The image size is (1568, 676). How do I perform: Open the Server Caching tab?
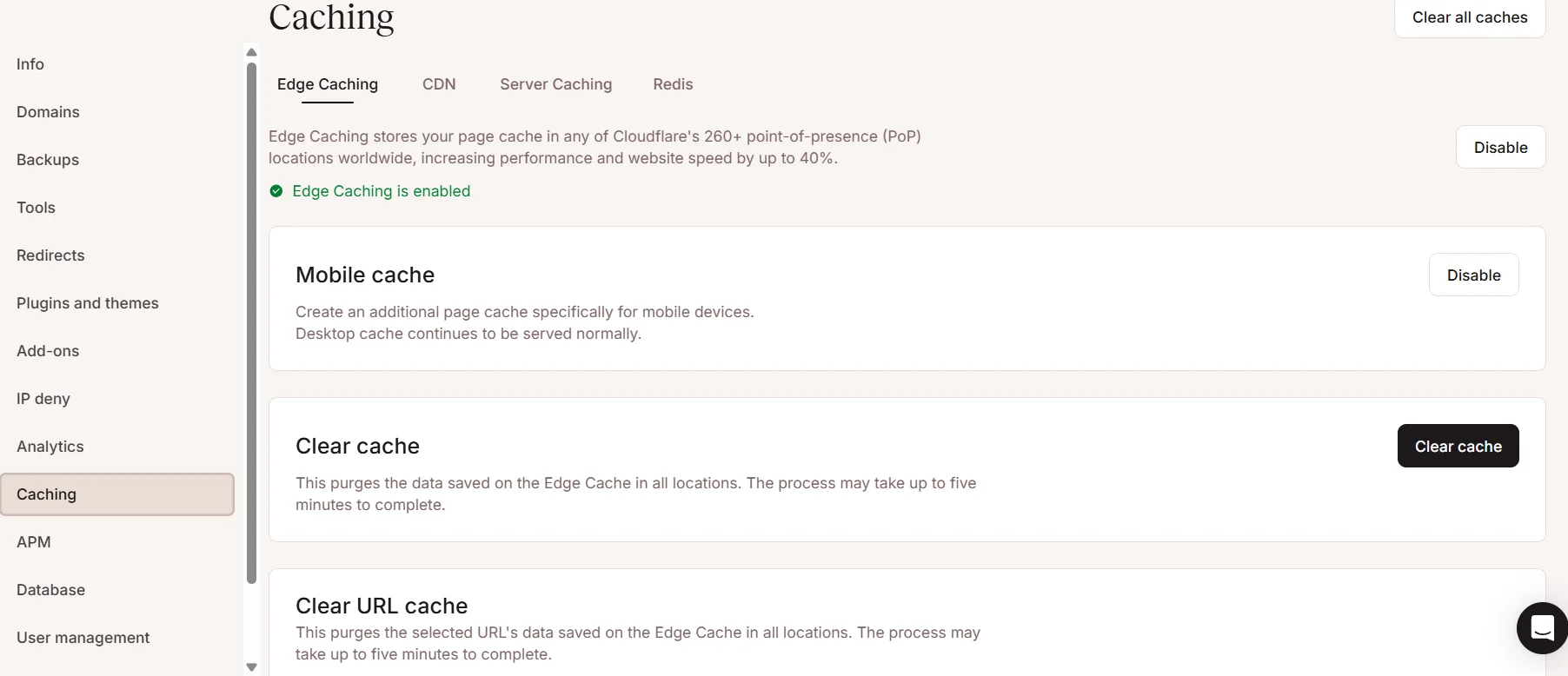pyautogui.click(x=555, y=84)
